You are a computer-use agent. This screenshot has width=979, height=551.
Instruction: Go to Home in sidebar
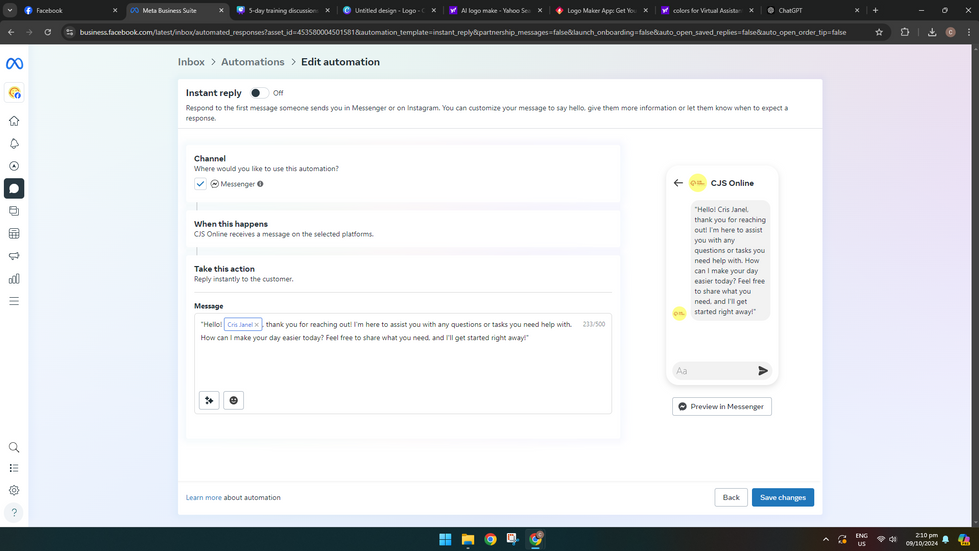coord(14,121)
